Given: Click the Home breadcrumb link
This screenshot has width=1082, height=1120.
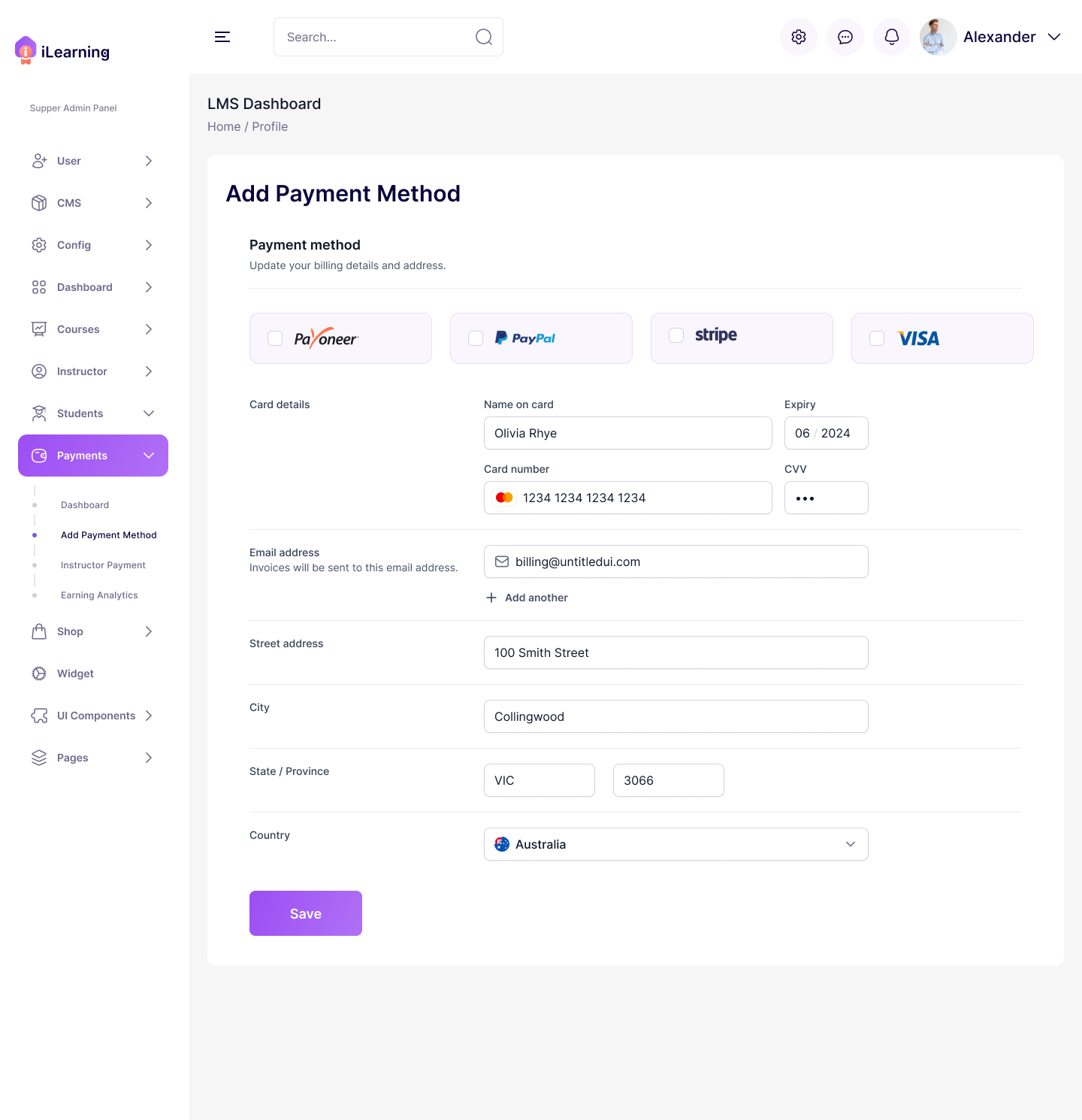Looking at the screenshot, I should pyautogui.click(x=224, y=126).
